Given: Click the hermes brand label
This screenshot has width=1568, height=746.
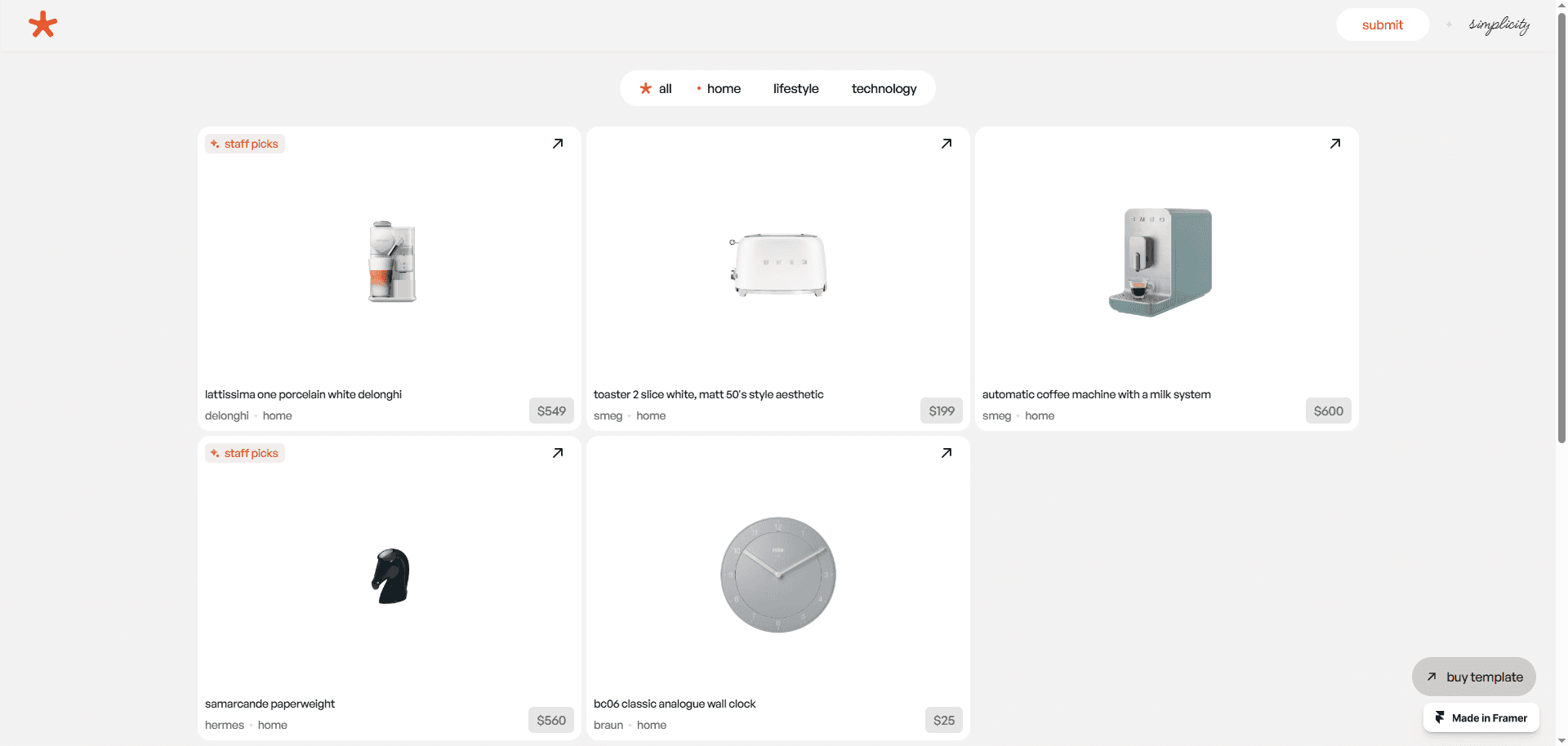Looking at the screenshot, I should [225, 725].
